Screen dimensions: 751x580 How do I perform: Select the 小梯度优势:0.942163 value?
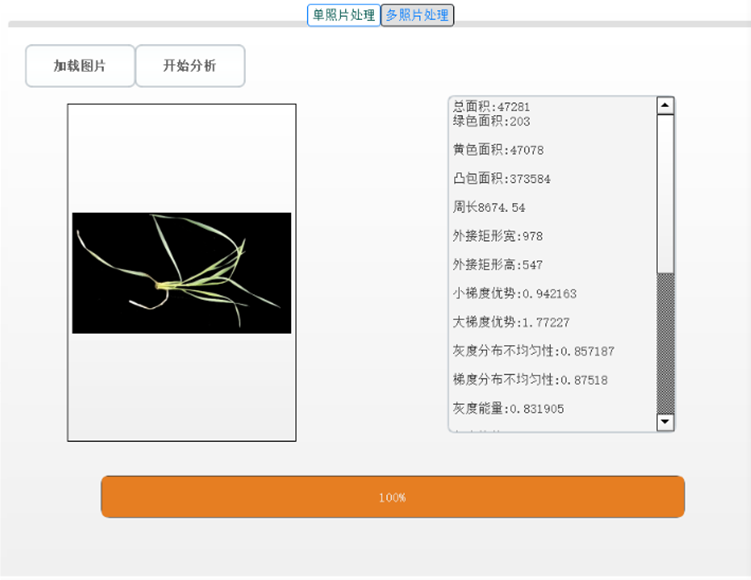(514, 294)
